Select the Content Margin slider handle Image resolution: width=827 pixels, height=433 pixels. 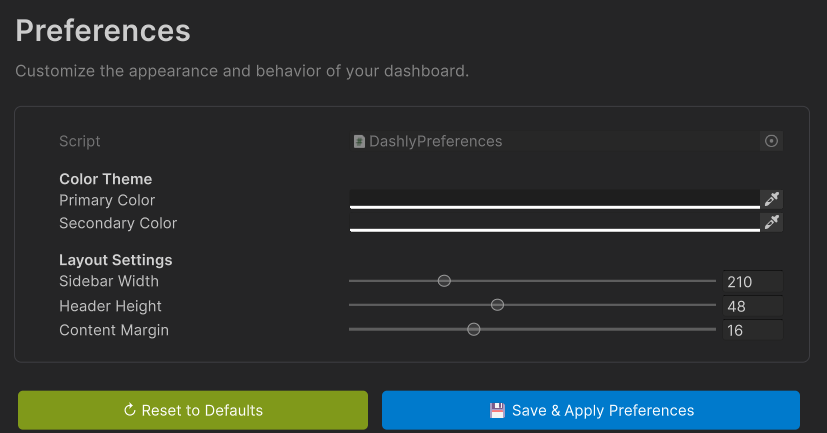[x=474, y=329]
